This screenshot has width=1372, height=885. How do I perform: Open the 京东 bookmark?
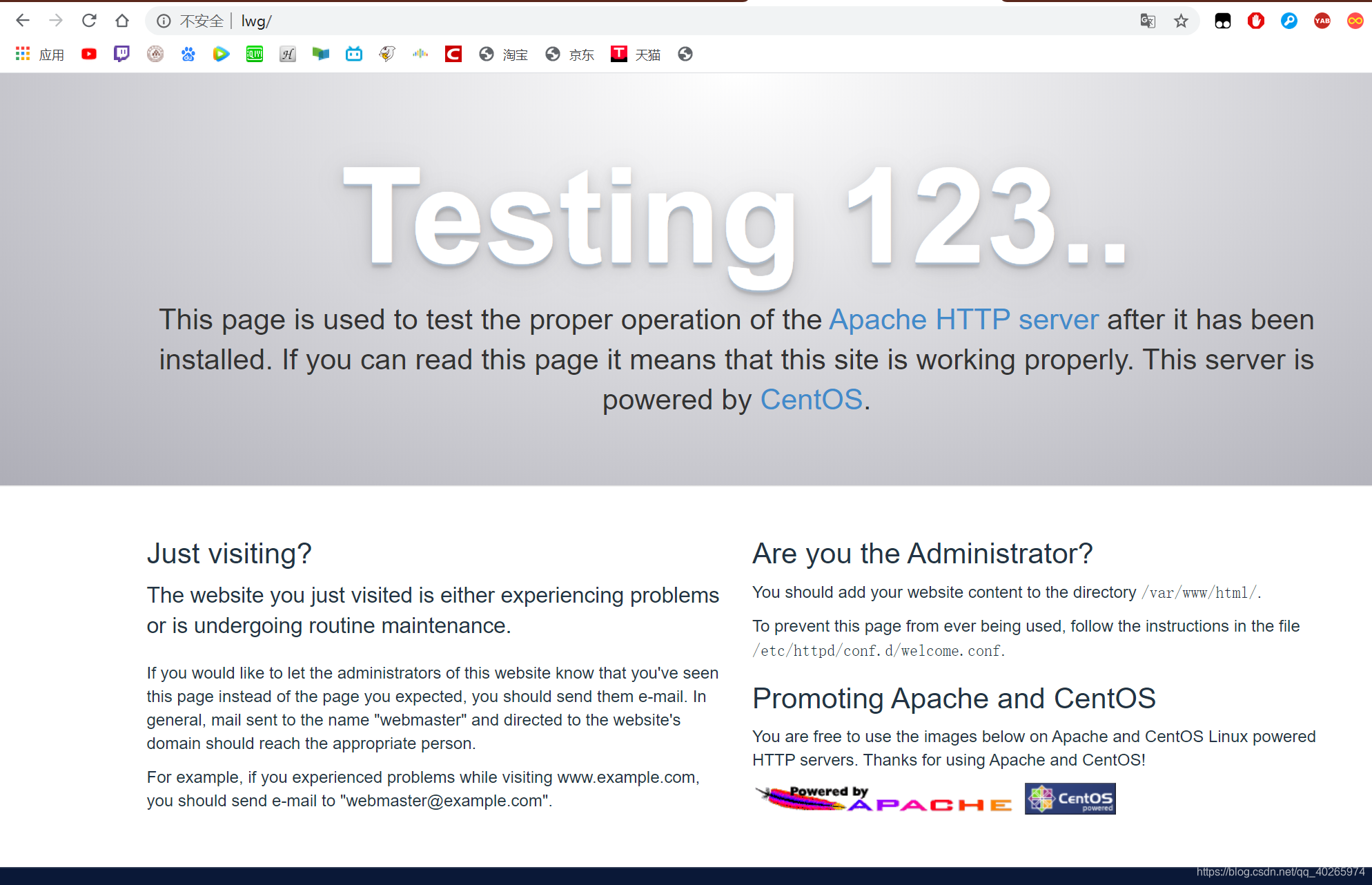[x=570, y=55]
